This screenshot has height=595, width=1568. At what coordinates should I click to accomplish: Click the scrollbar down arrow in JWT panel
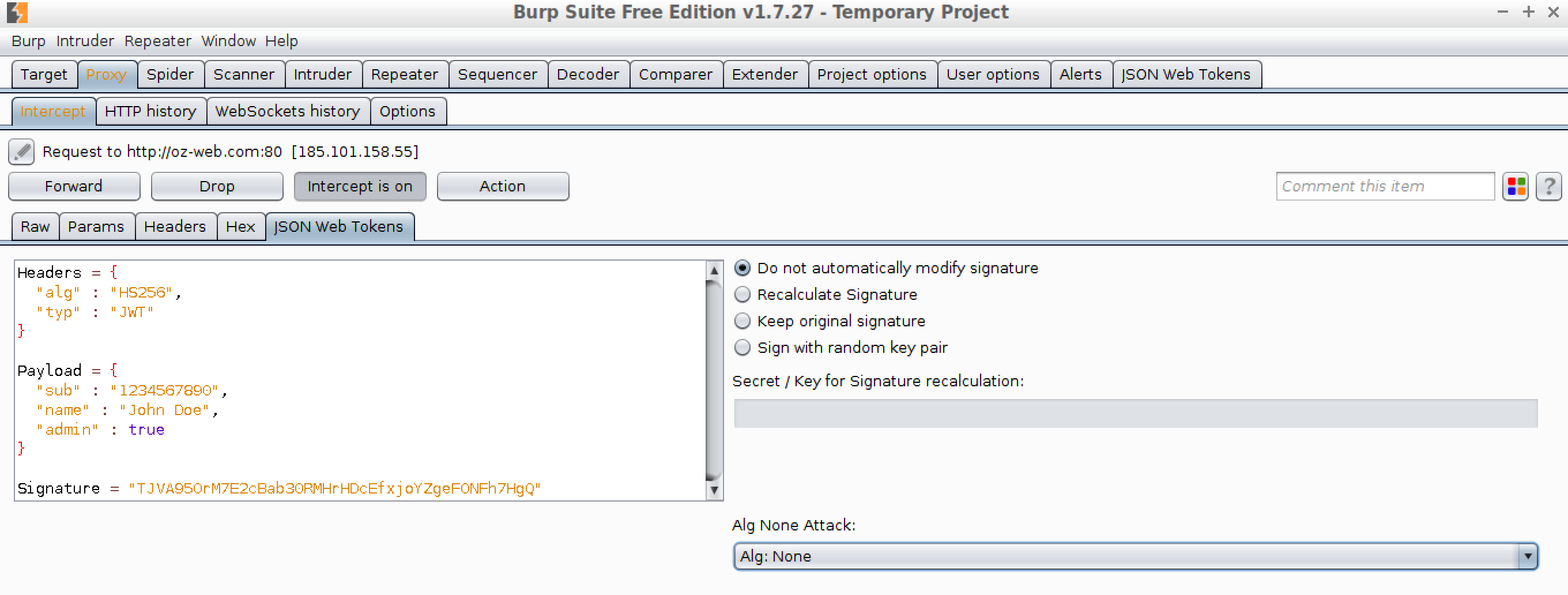pos(714,489)
